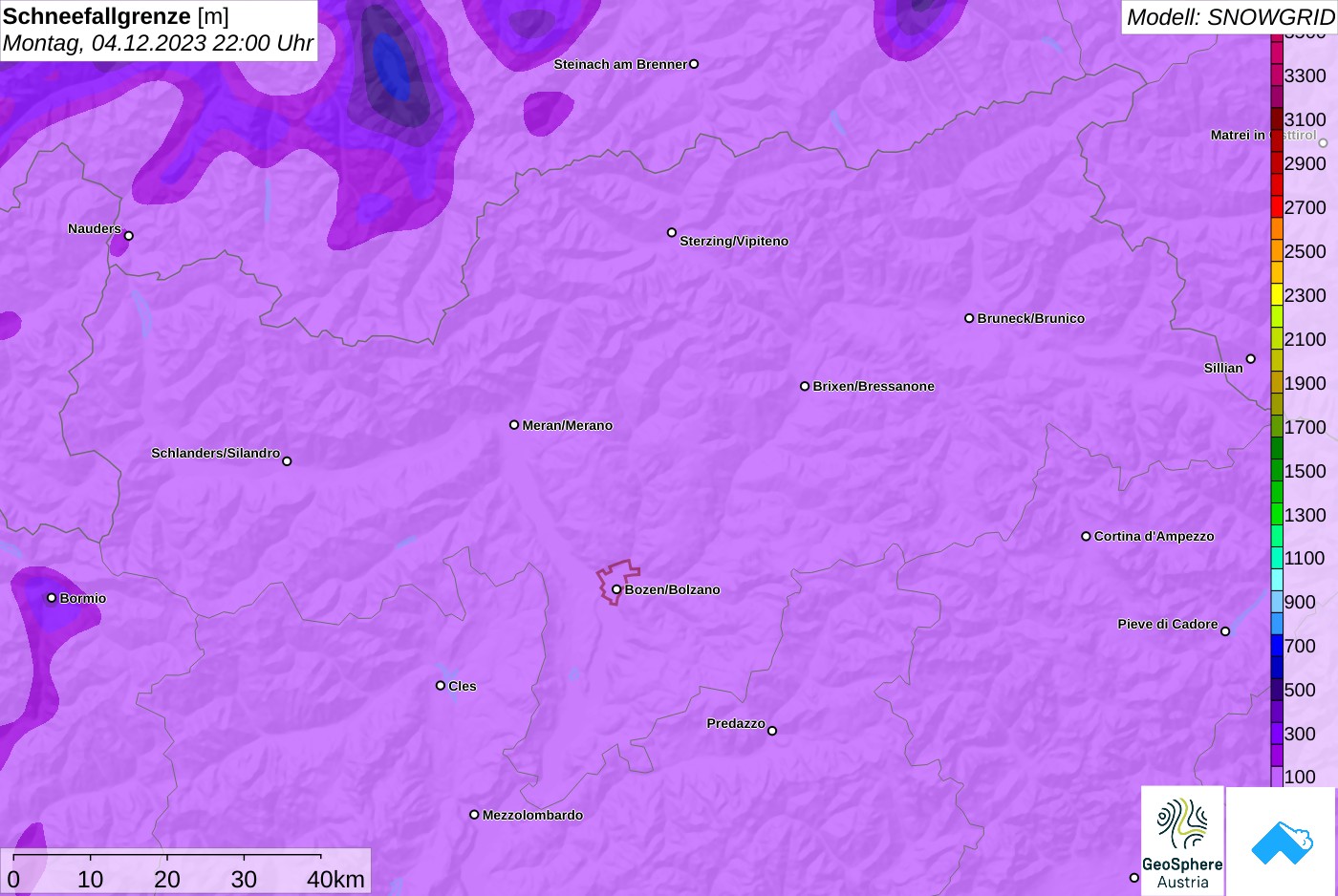Image resolution: width=1338 pixels, height=896 pixels.
Task: Click the cyan 1100 legend swatch
Action: pyautogui.click(x=1277, y=558)
